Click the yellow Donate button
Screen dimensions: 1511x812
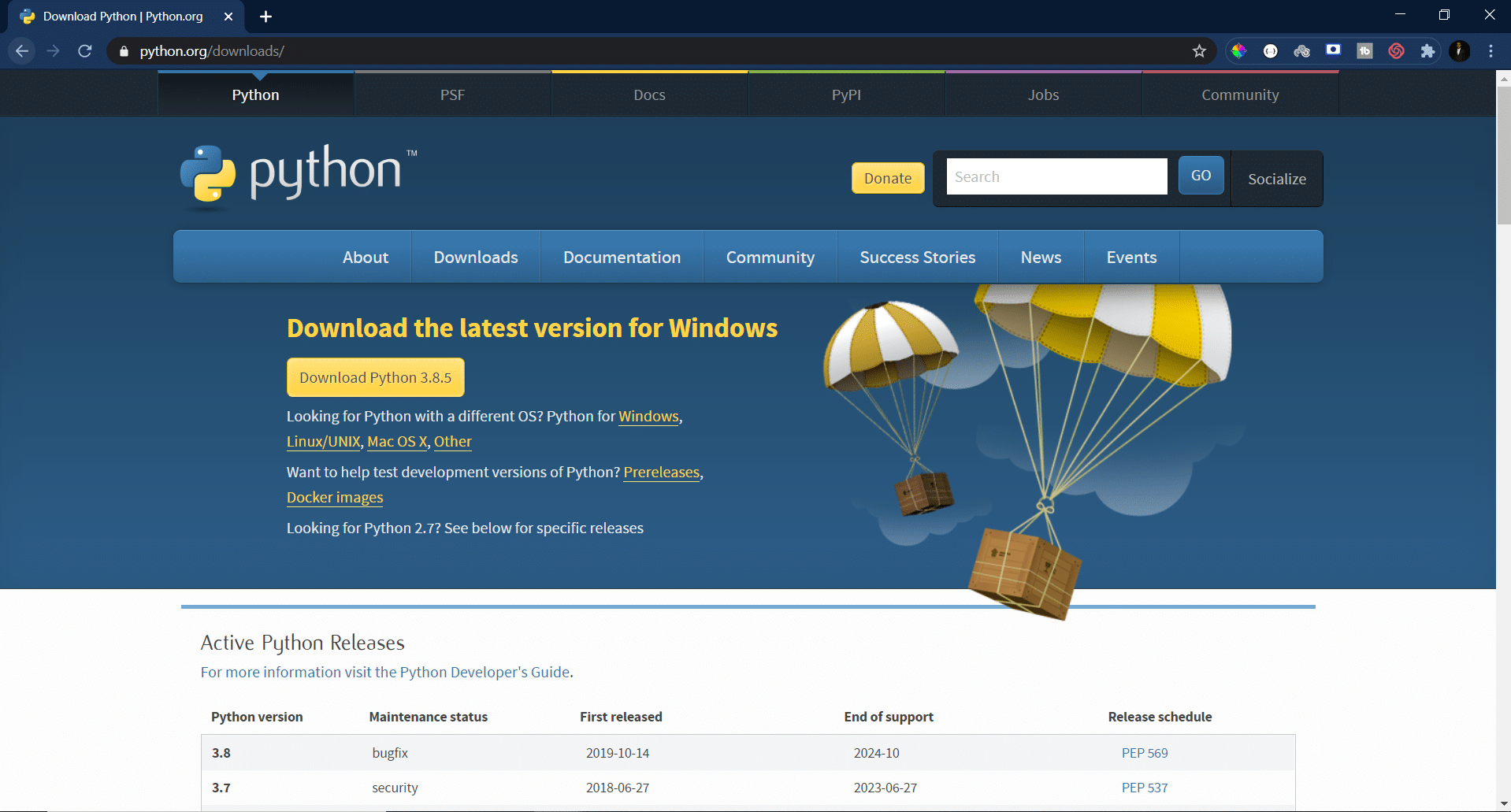pos(888,178)
